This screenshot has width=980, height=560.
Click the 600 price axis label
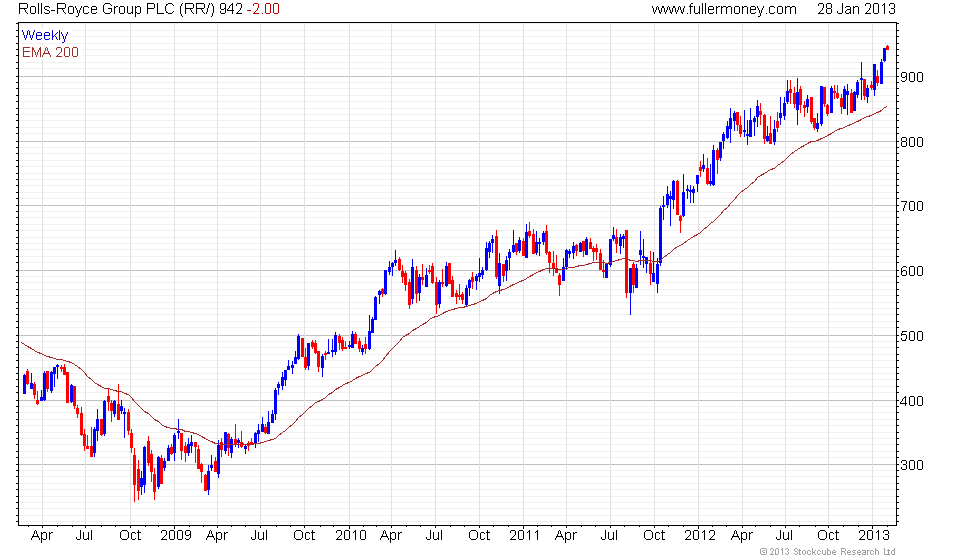tap(912, 272)
